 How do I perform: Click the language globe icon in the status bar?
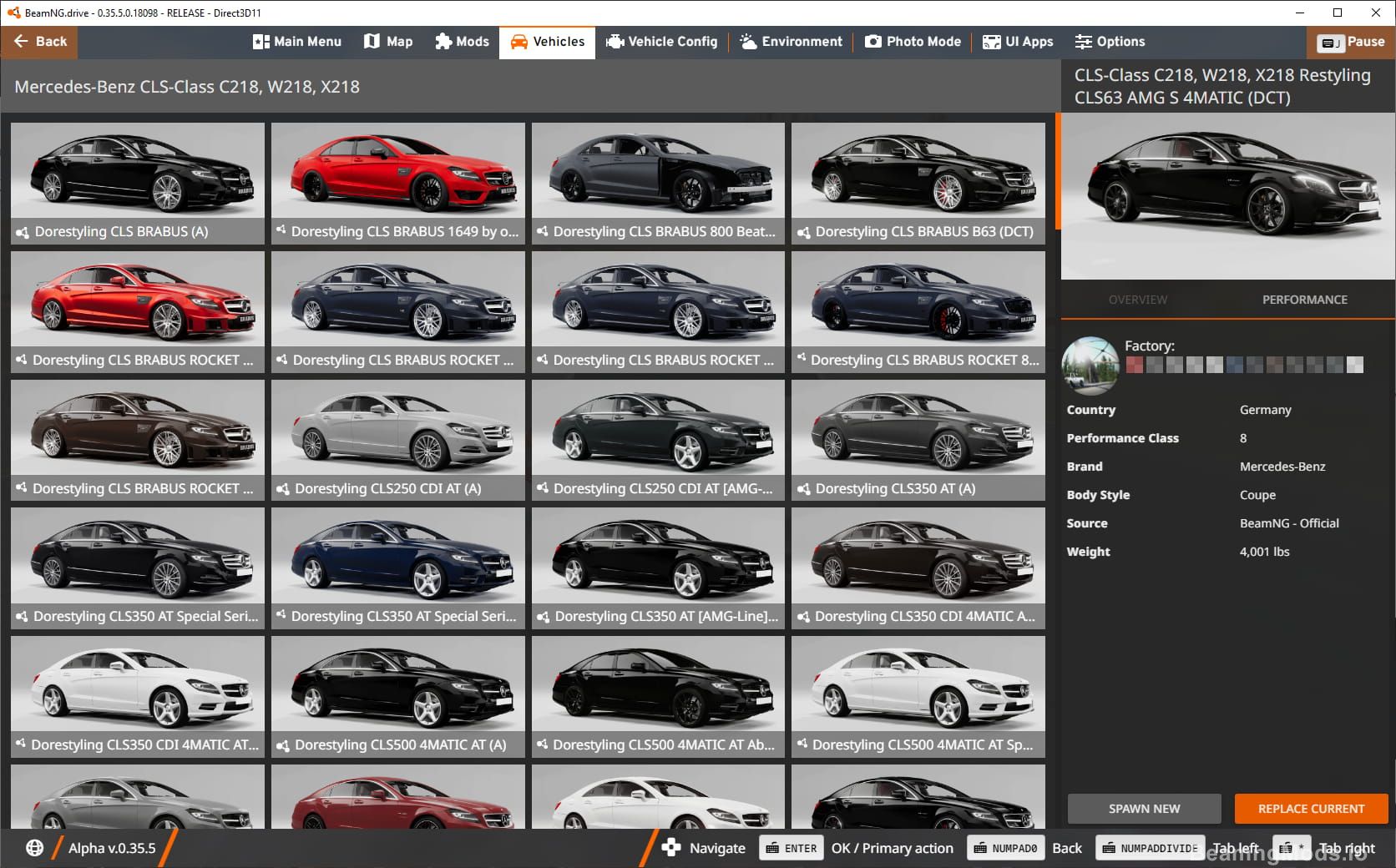(x=34, y=848)
